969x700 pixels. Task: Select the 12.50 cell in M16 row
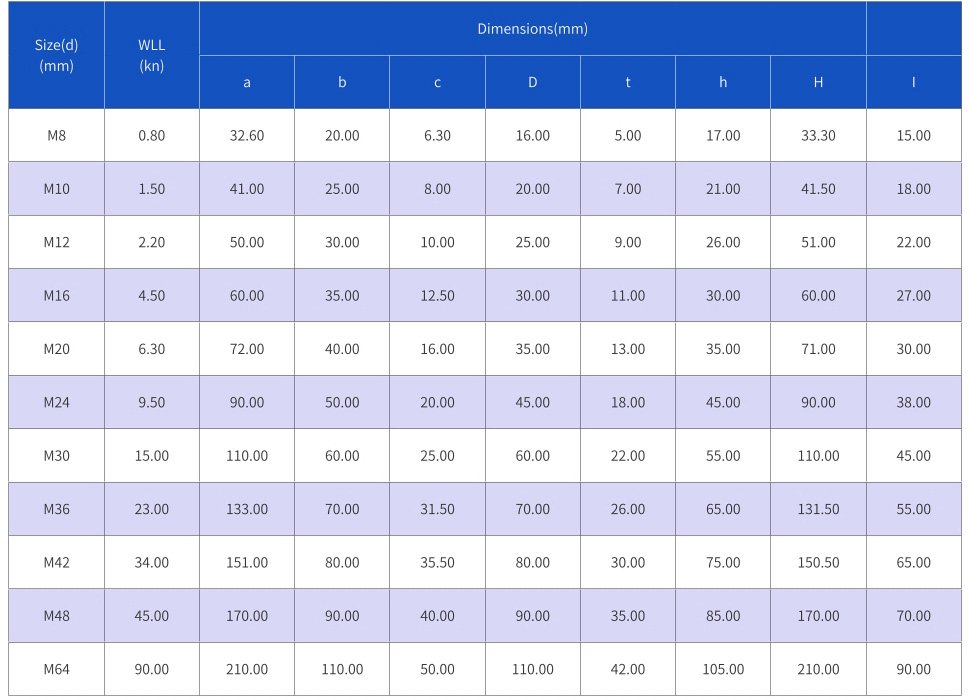pyautogui.click(x=437, y=296)
